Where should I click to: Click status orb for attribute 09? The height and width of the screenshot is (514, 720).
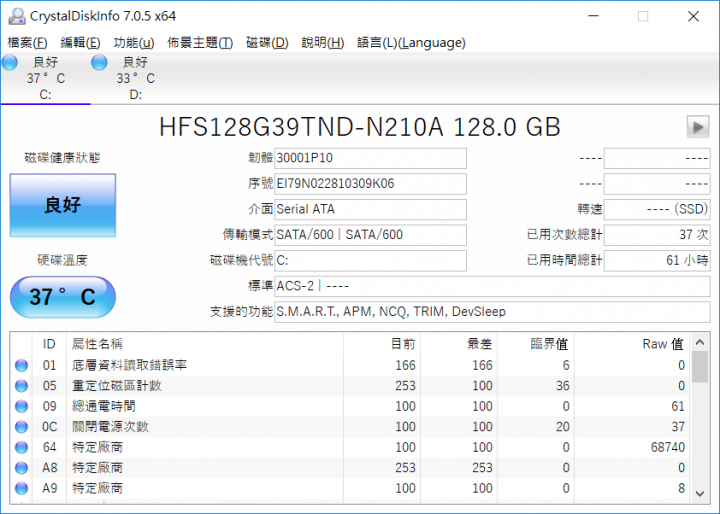(x=21, y=406)
